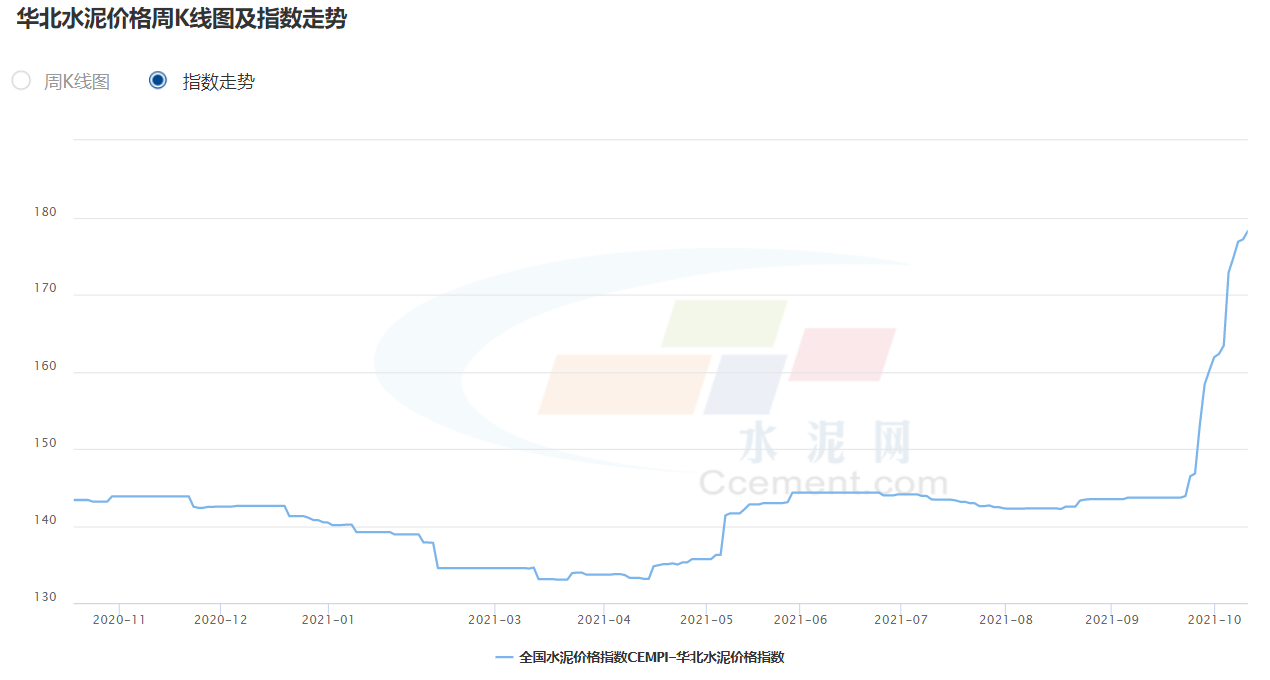The image size is (1270, 680).
Task: Click y-axis value 180
Action: coord(46,213)
